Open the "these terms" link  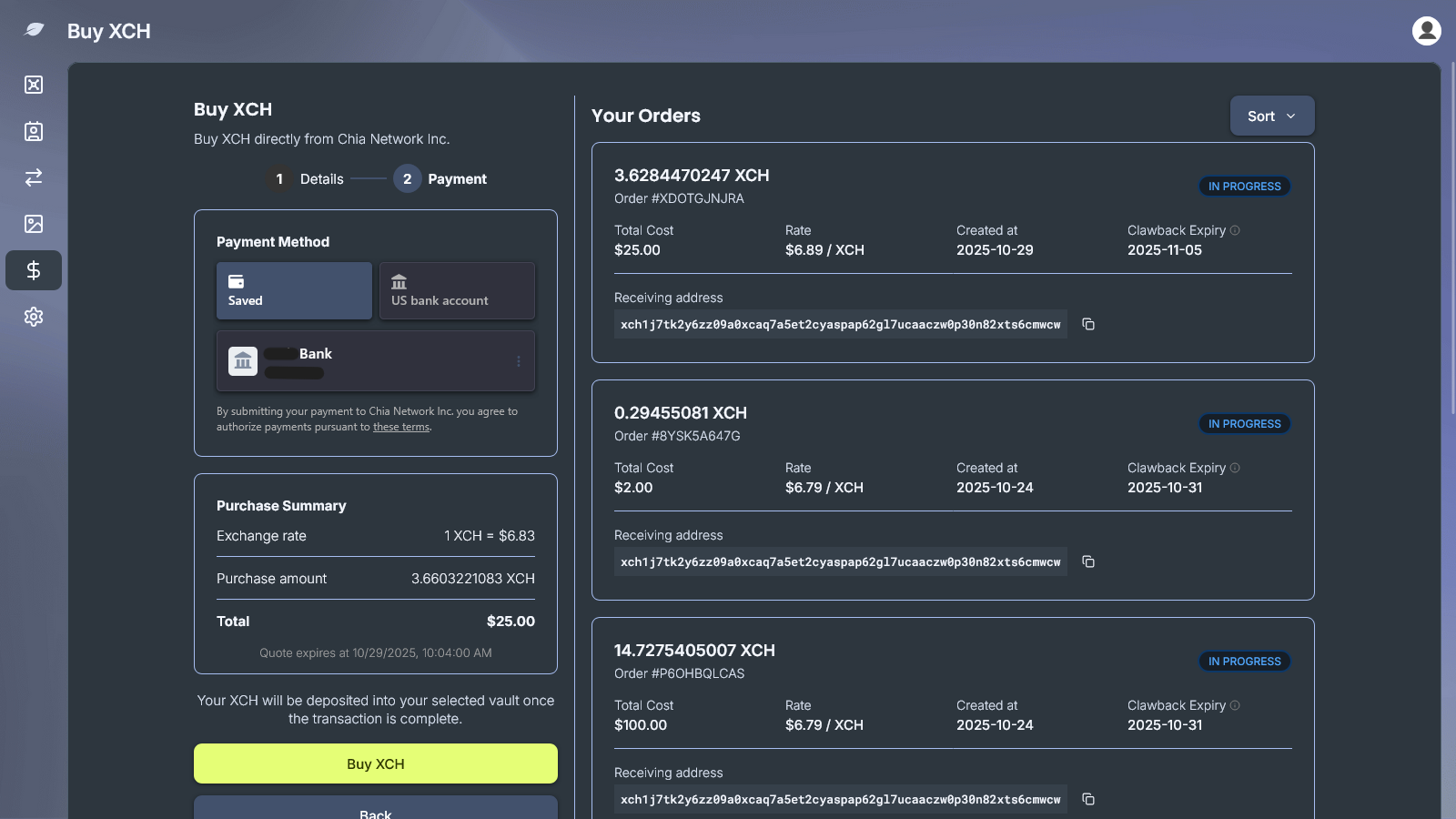(401, 426)
